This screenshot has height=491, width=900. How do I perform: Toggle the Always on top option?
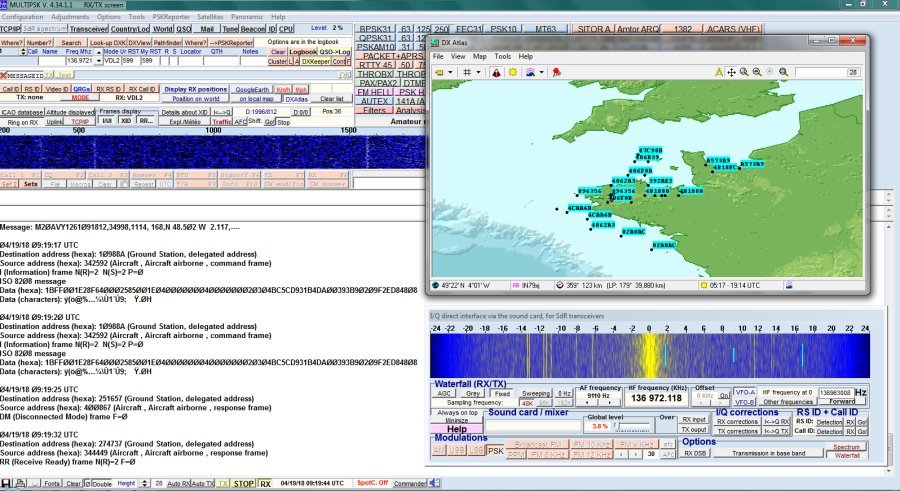456,413
